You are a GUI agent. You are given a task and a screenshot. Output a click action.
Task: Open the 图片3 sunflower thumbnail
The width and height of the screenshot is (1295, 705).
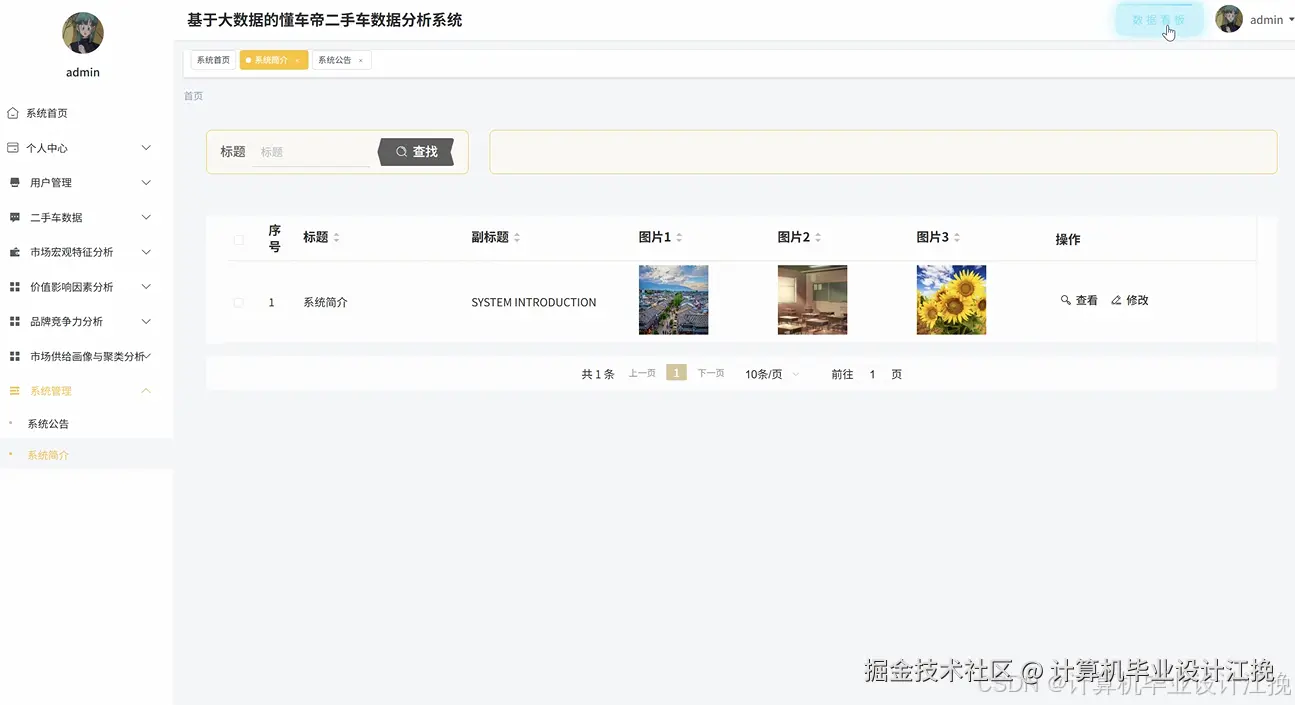point(951,299)
